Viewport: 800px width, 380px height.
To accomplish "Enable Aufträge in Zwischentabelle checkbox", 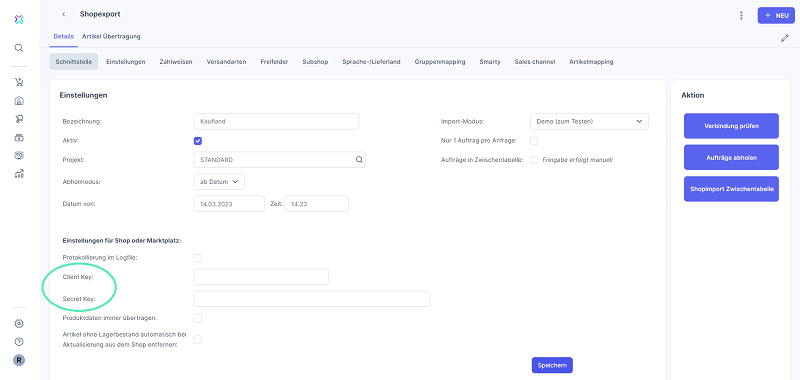I will [534, 160].
